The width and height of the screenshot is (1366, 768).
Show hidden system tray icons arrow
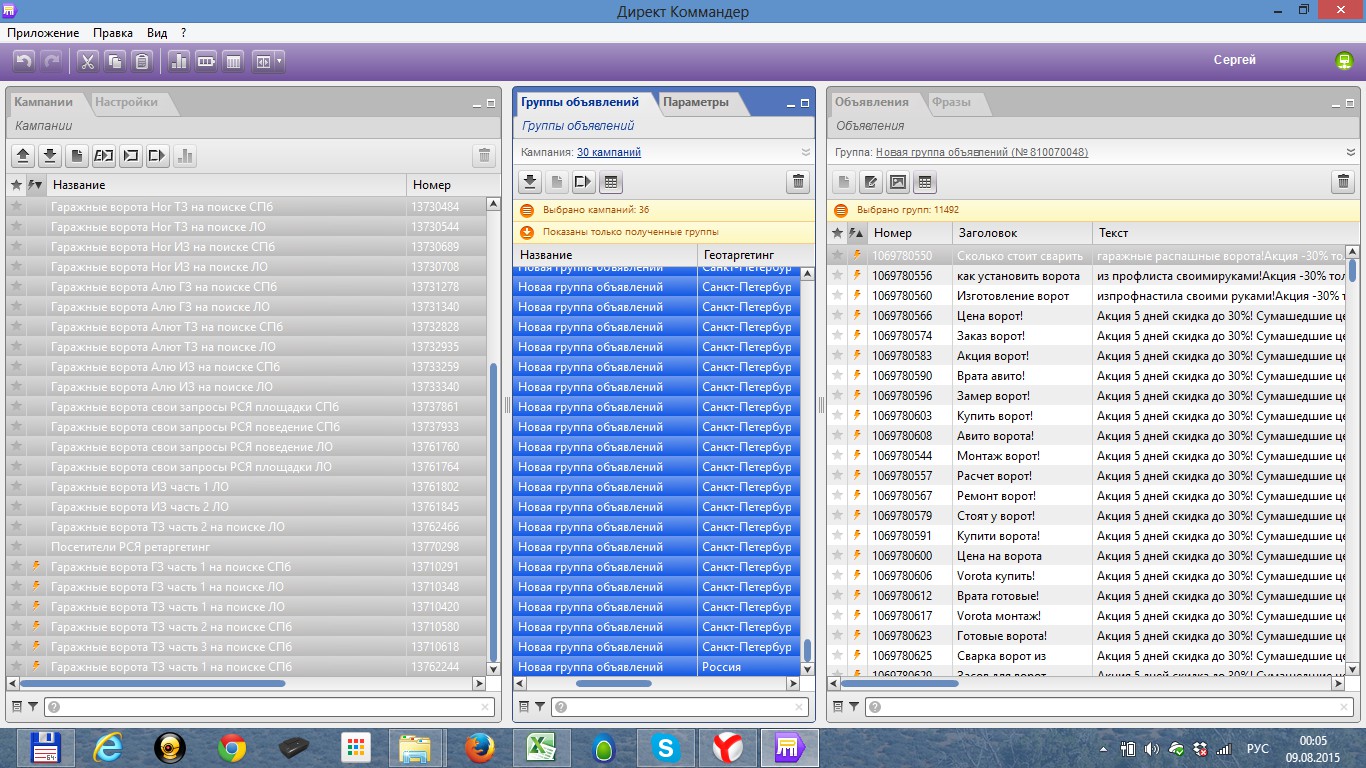click(x=1104, y=748)
